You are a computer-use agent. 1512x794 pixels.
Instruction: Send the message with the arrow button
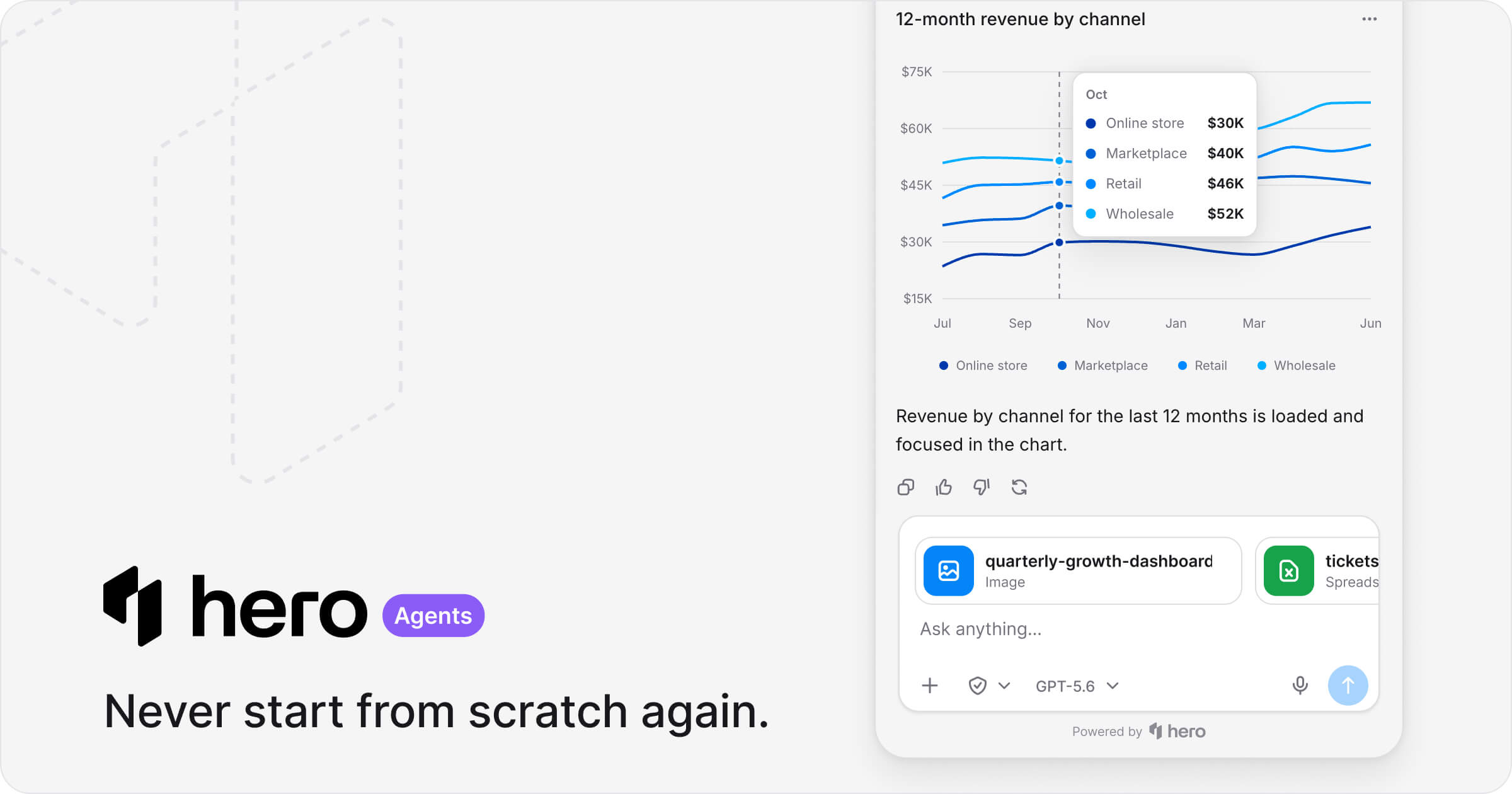[x=1348, y=686]
